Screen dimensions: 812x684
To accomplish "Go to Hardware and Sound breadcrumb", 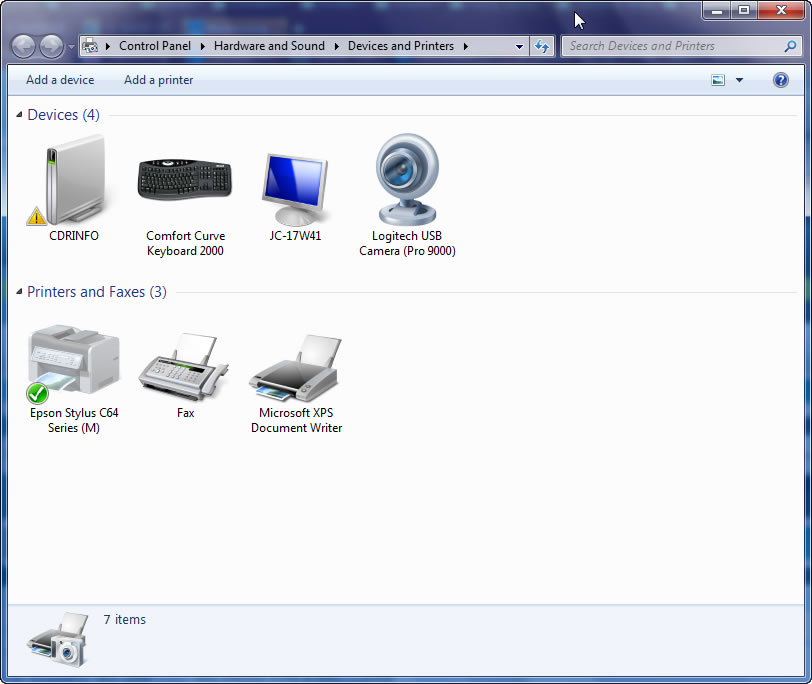I will point(269,46).
